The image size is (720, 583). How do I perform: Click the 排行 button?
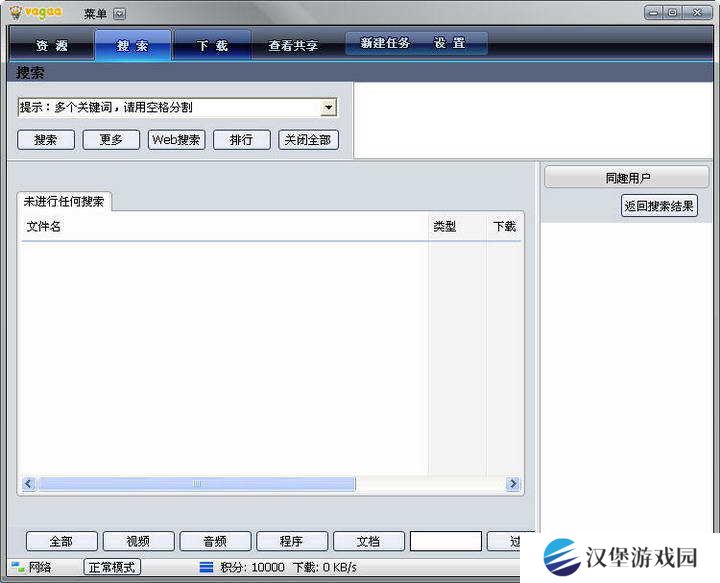click(242, 140)
